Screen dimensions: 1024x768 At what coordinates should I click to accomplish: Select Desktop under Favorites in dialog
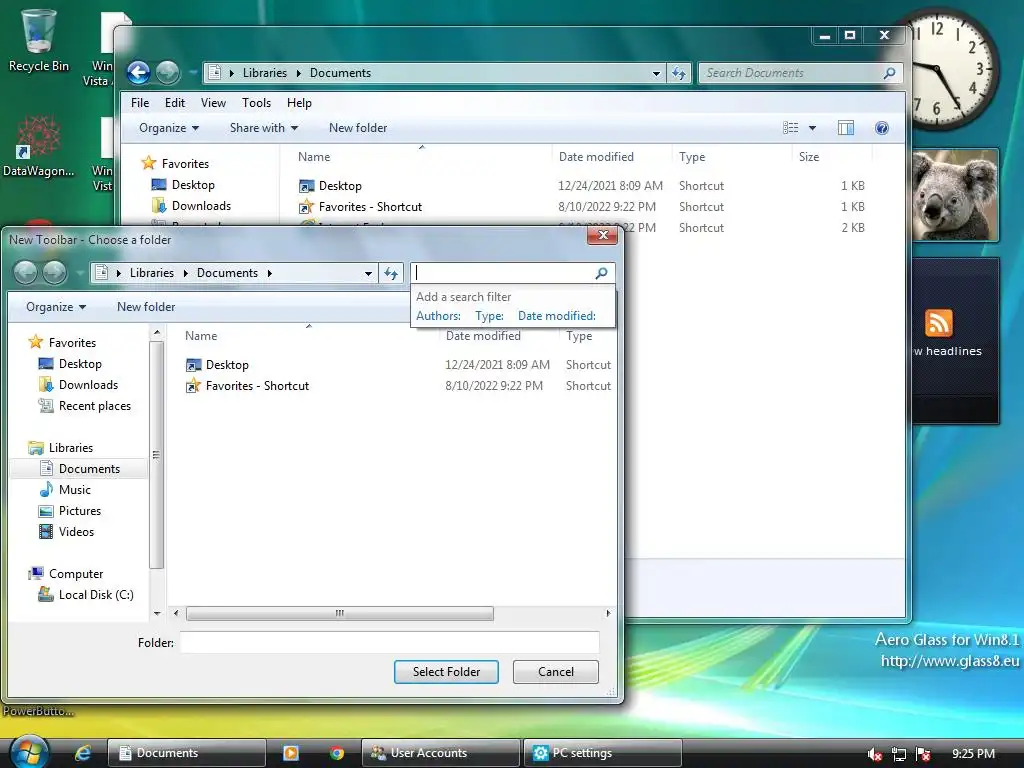click(80, 364)
